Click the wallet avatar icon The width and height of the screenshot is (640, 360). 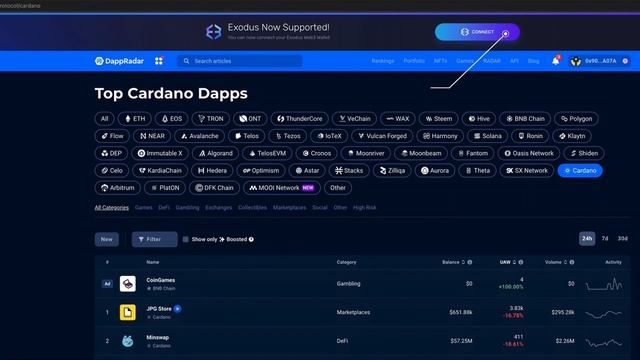point(576,61)
